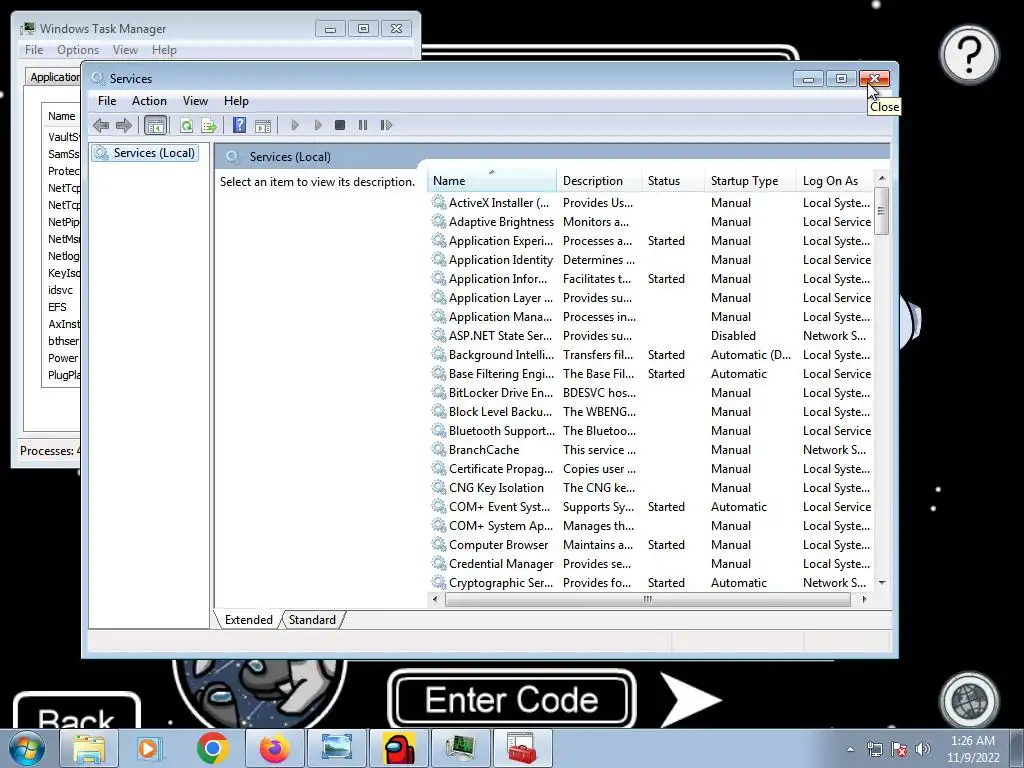Click the globe icon in the game
1024x768 pixels.
coord(969,702)
